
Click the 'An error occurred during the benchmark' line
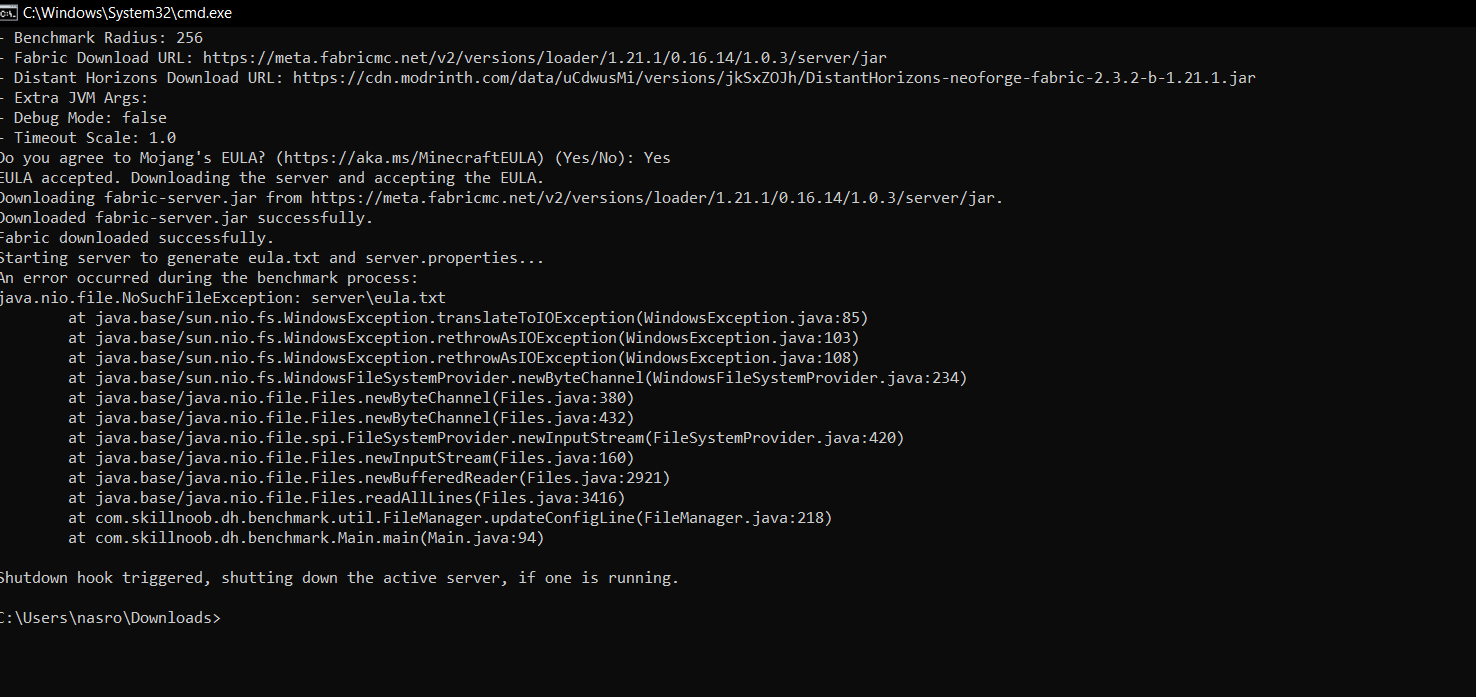[x=208, y=278]
